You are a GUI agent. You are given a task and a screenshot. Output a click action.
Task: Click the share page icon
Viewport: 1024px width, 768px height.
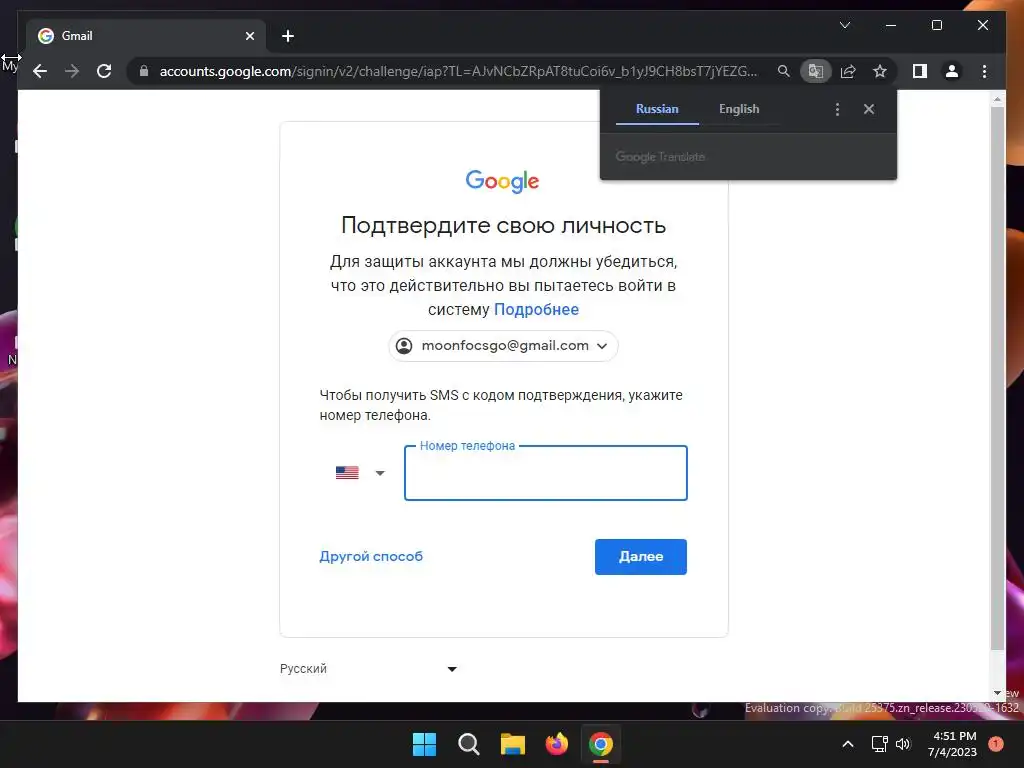(x=848, y=71)
